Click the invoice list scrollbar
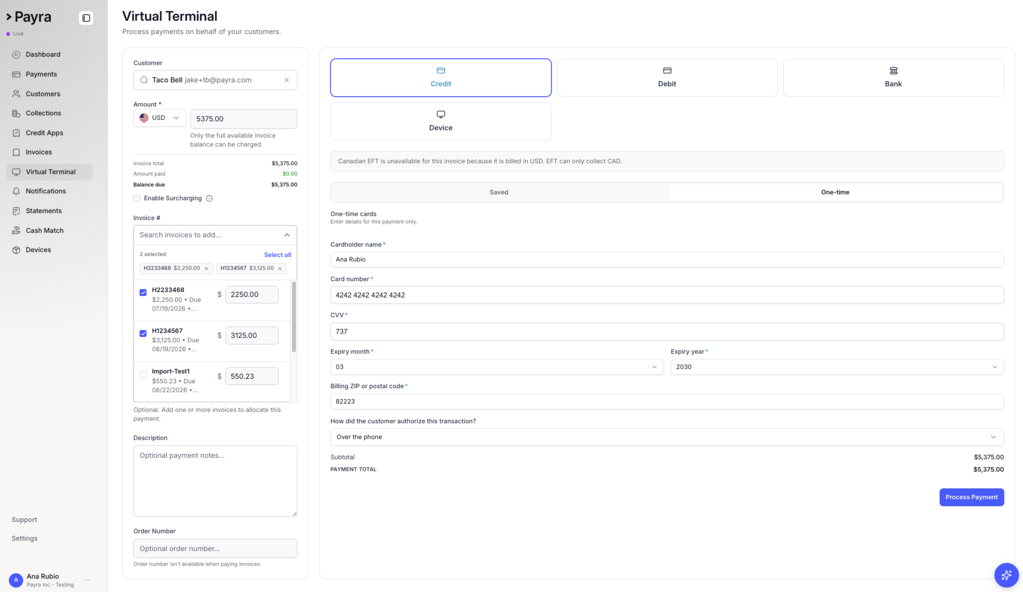This screenshot has width=1023, height=592. (x=294, y=317)
